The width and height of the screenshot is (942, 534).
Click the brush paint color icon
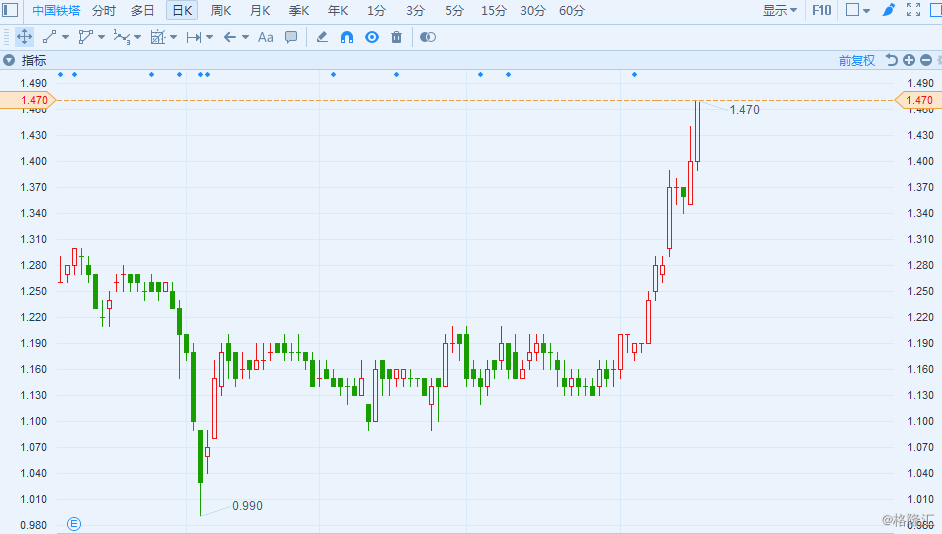click(x=889, y=10)
